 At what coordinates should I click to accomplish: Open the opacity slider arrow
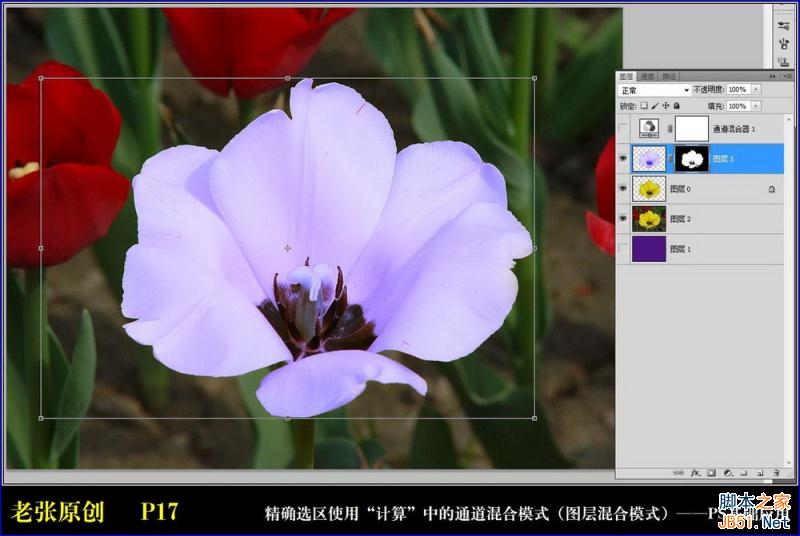tap(756, 89)
